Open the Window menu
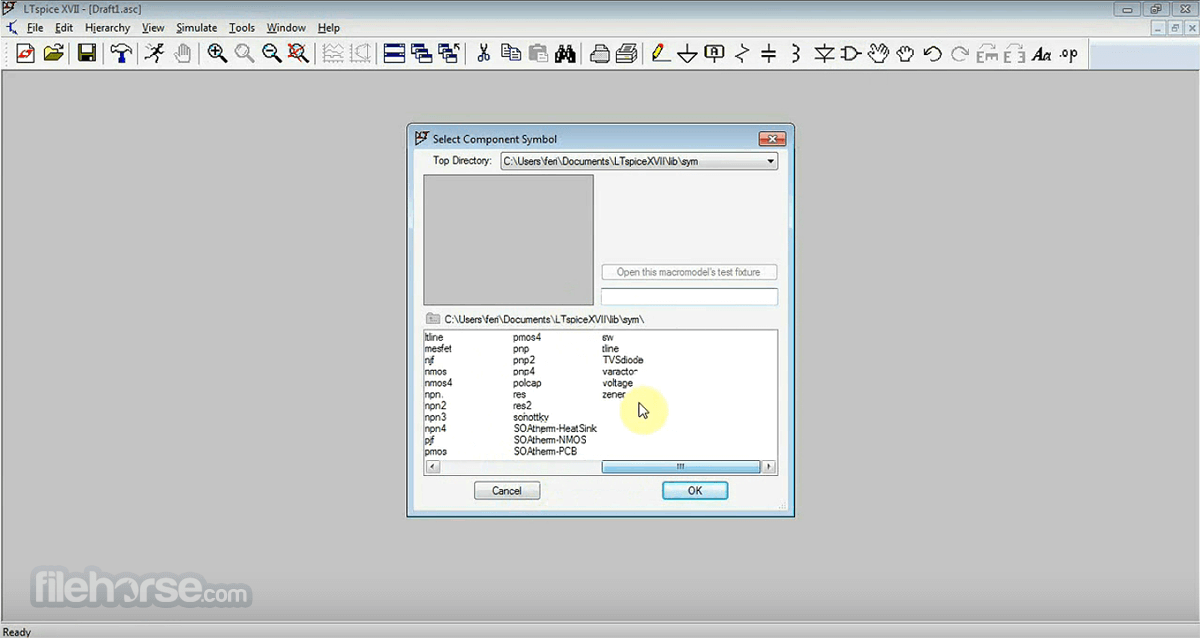This screenshot has width=1200, height=638. coord(286,28)
